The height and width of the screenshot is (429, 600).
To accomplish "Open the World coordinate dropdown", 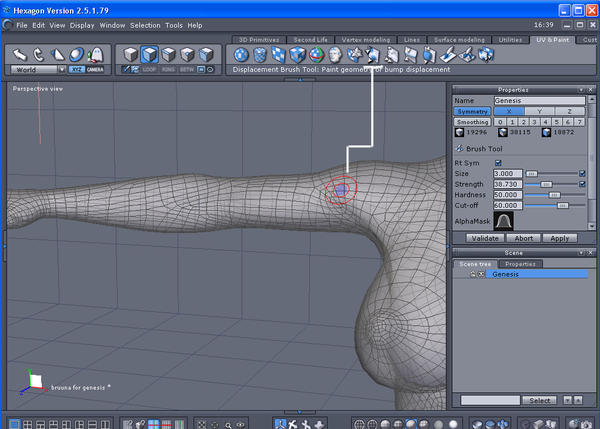I will [38, 70].
